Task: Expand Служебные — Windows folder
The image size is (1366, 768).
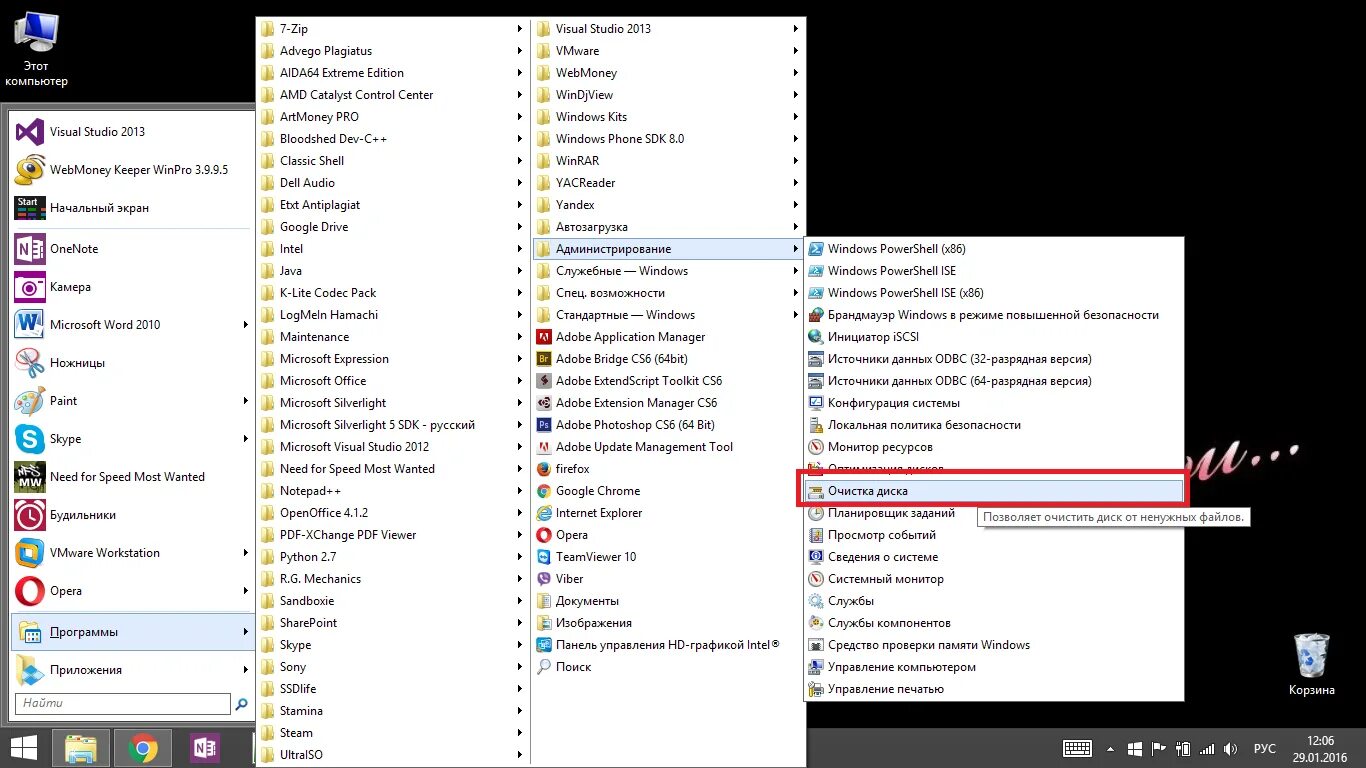Action: tap(667, 271)
